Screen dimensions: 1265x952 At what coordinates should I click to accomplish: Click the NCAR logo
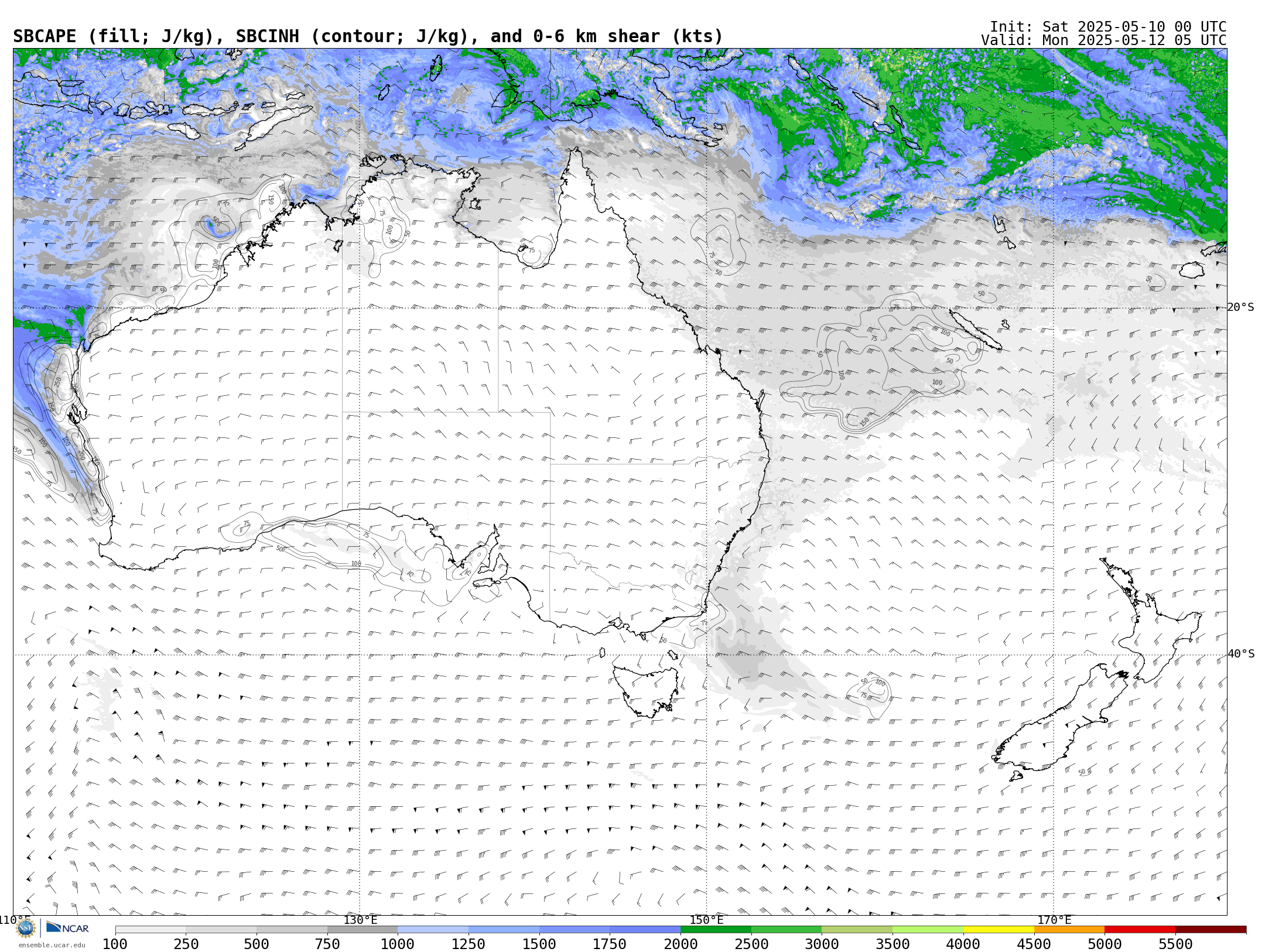[67, 927]
